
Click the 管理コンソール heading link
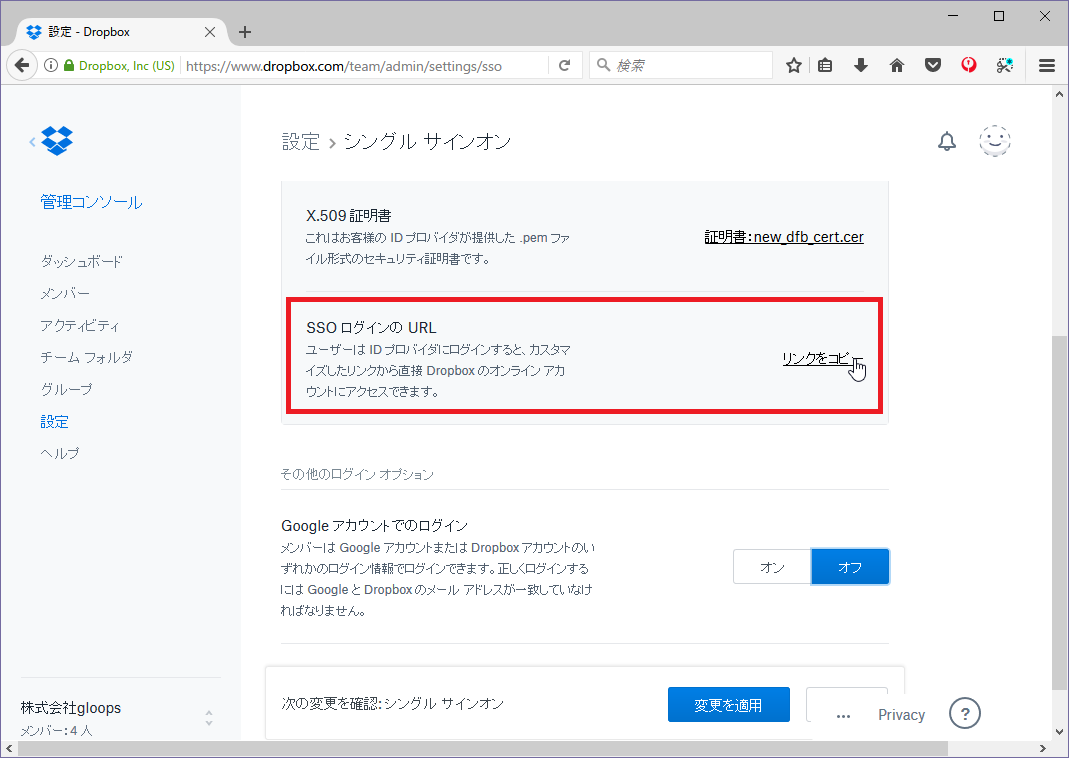click(x=91, y=202)
